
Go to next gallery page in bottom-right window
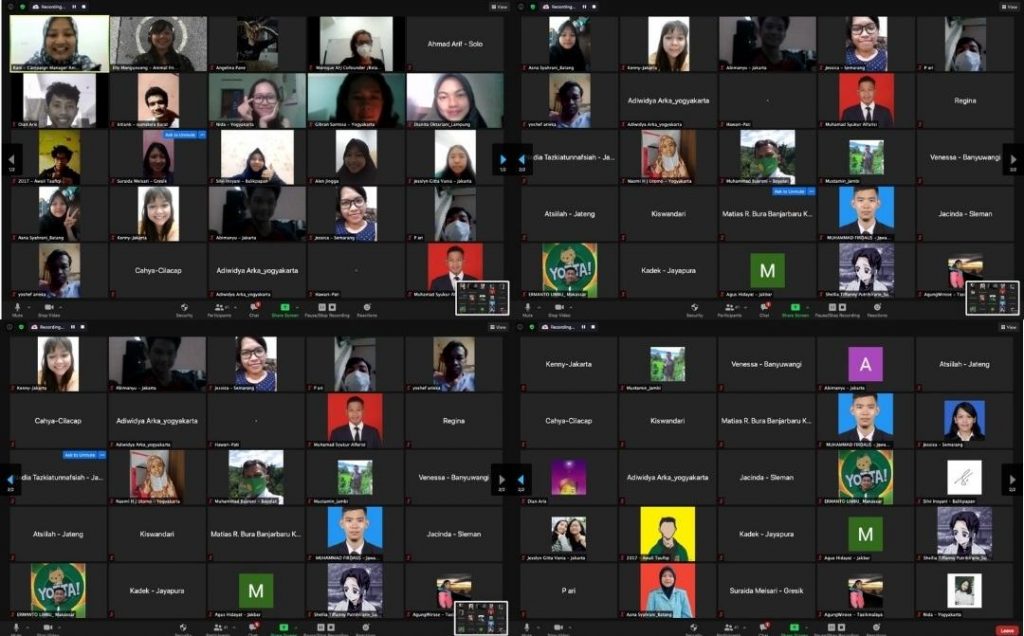click(1013, 479)
